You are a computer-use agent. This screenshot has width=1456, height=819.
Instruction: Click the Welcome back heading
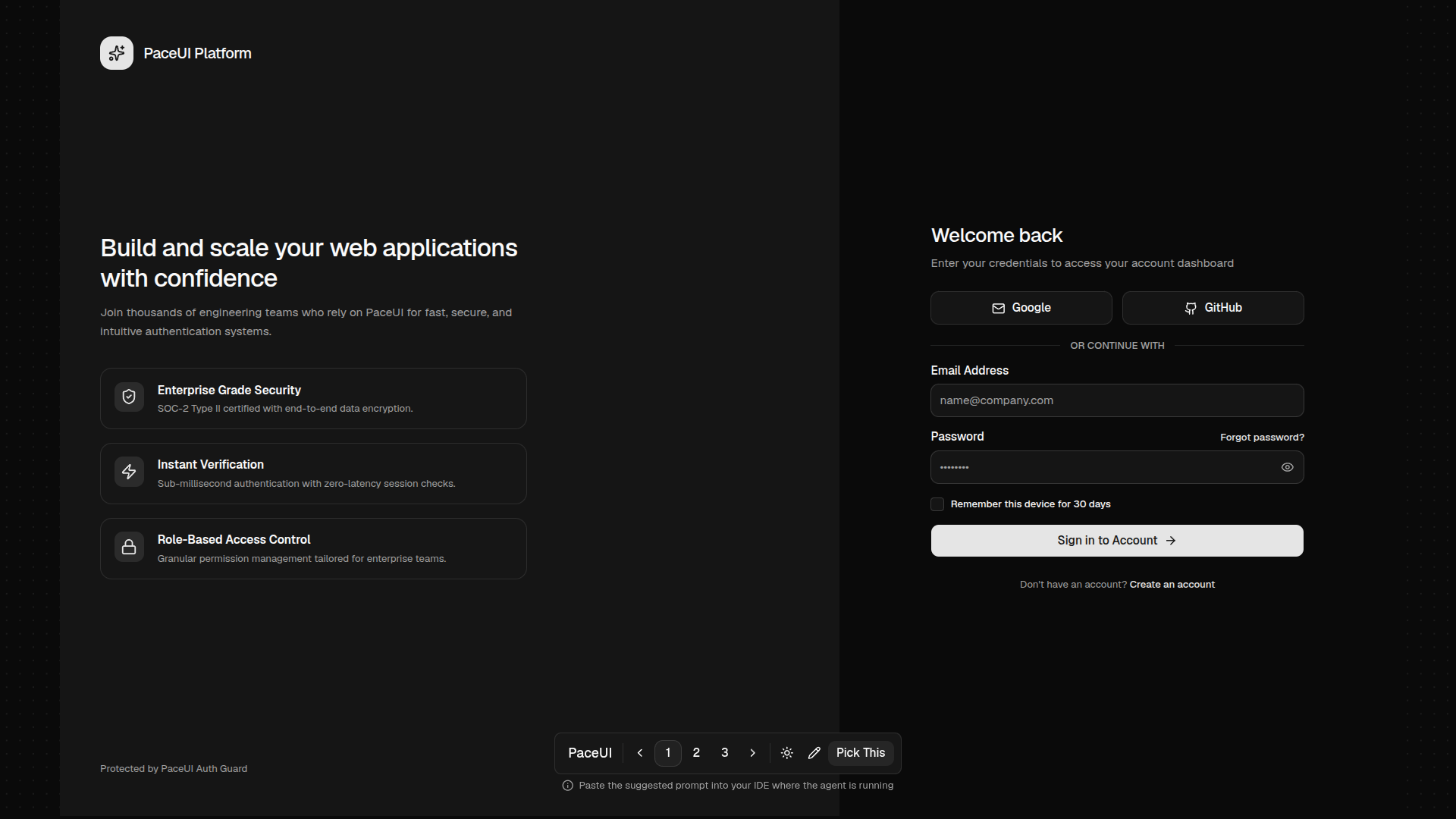point(996,235)
